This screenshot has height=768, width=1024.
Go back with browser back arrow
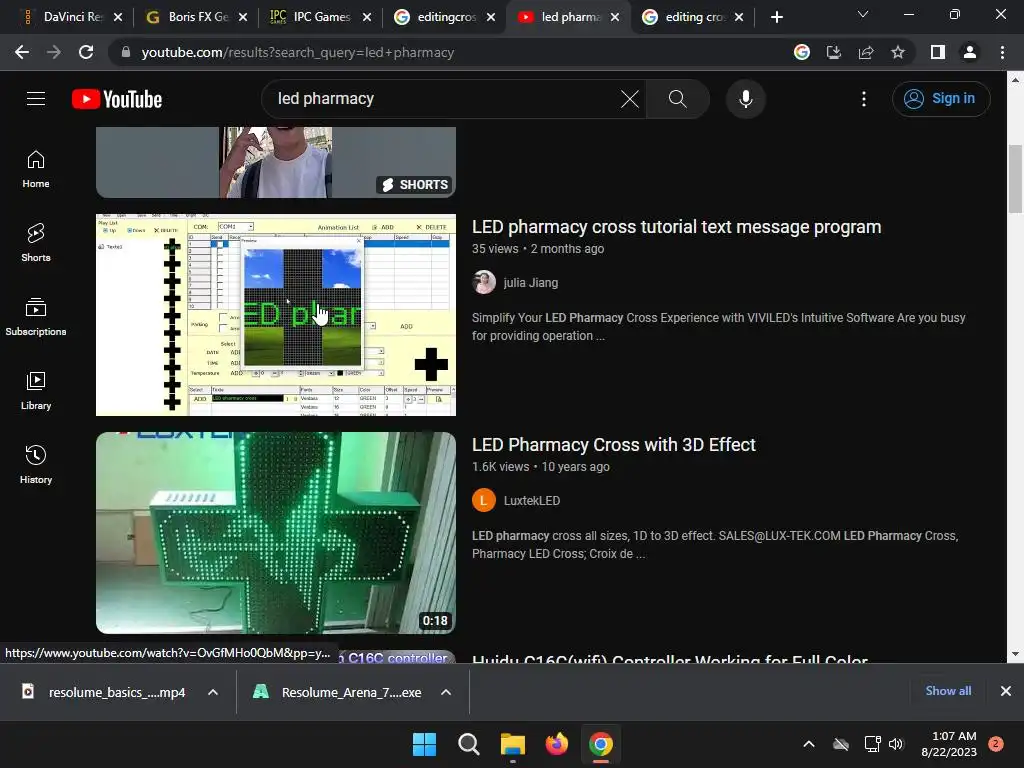pos(22,52)
